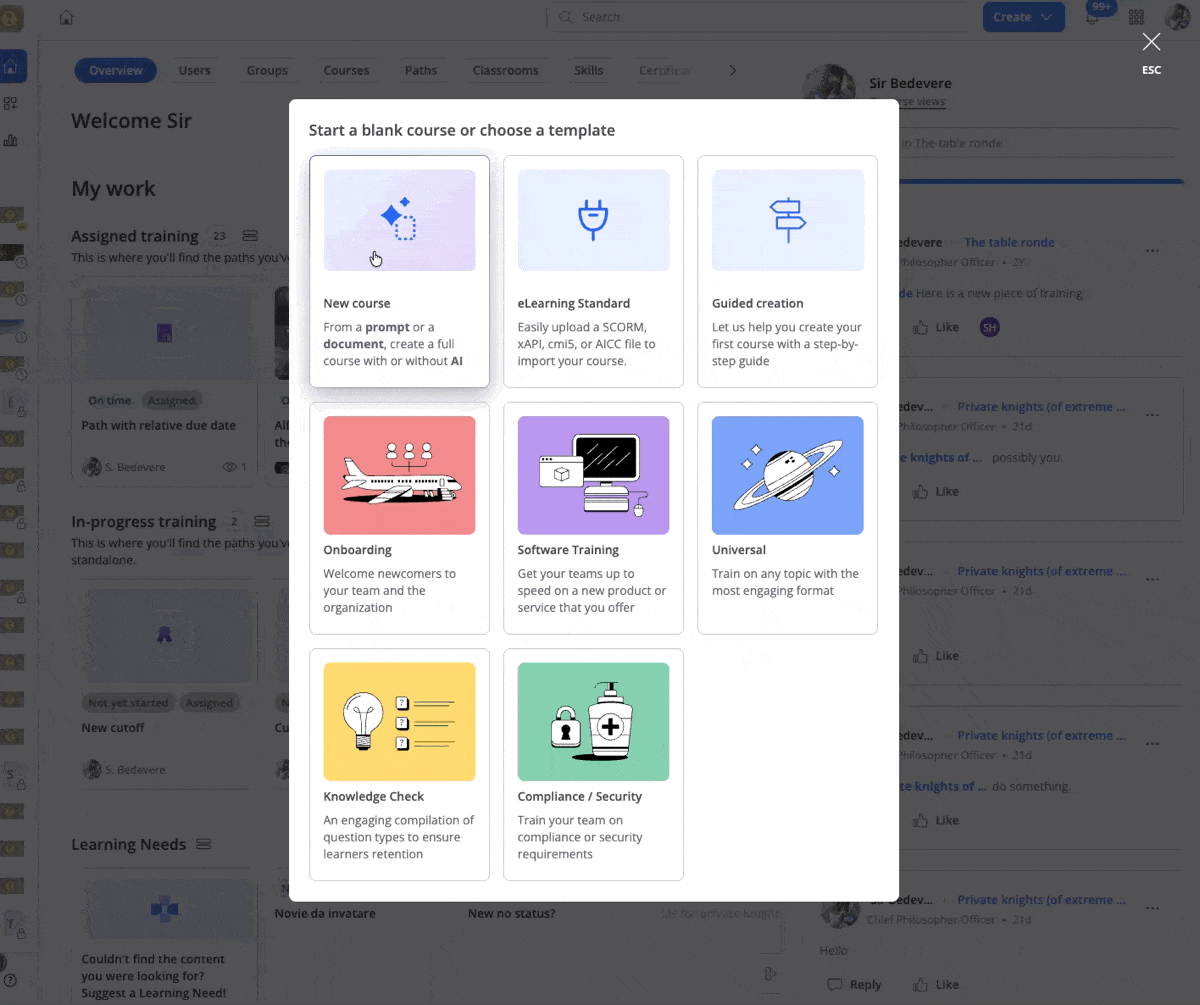Switch to the Courses tab
The width and height of the screenshot is (1200, 1005).
point(346,70)
